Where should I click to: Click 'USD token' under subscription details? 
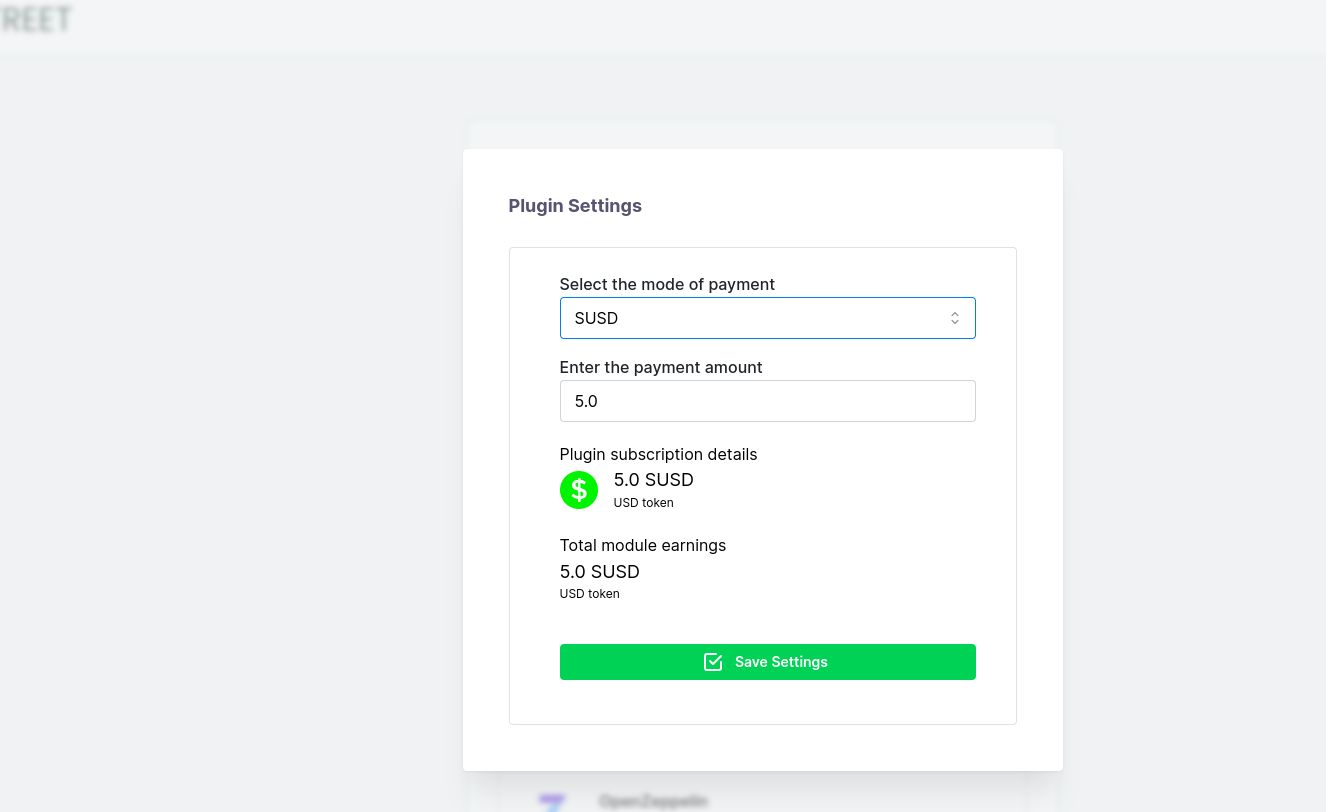644,503
